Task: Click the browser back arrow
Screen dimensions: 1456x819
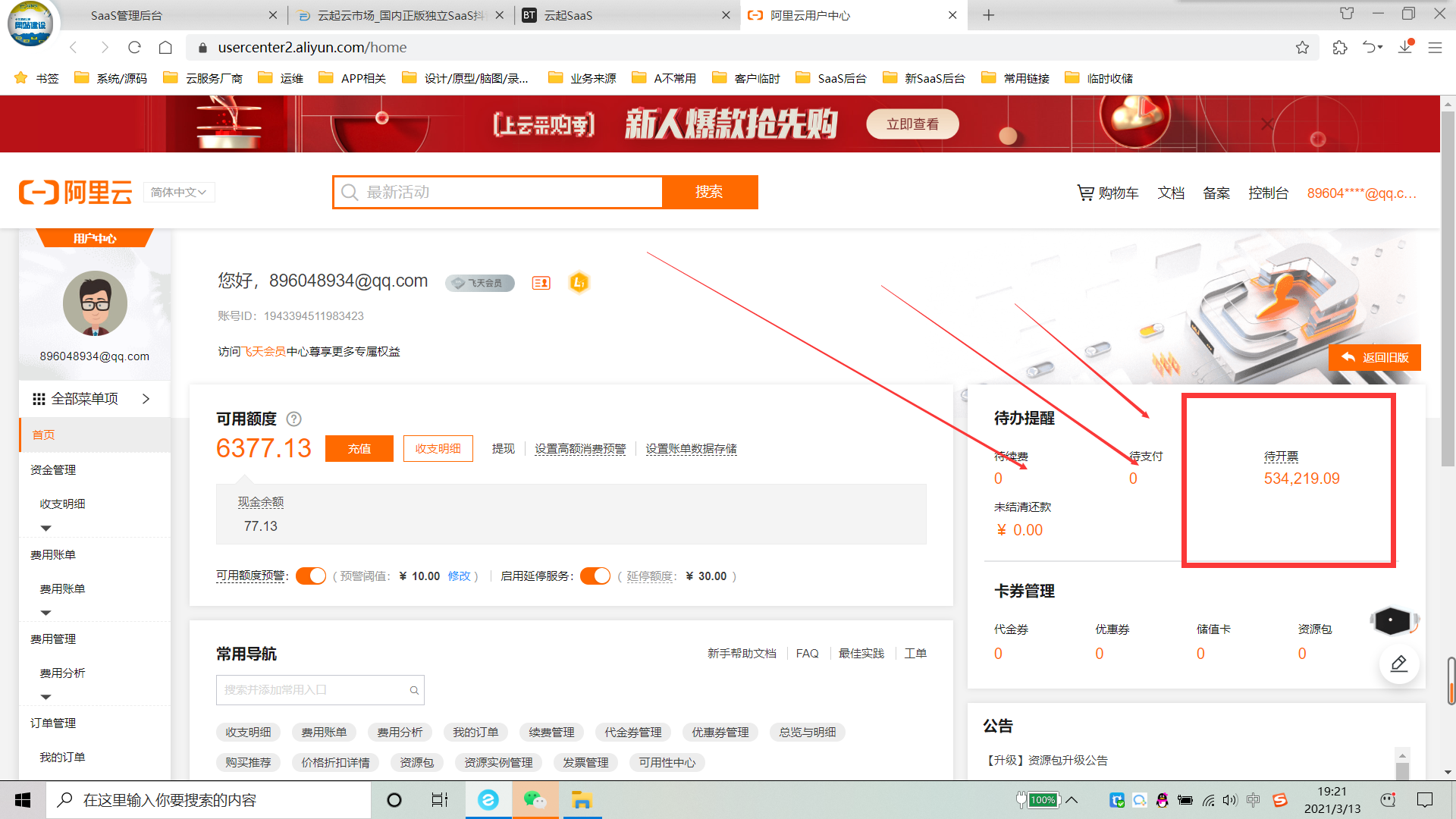Action: point(74,47)
